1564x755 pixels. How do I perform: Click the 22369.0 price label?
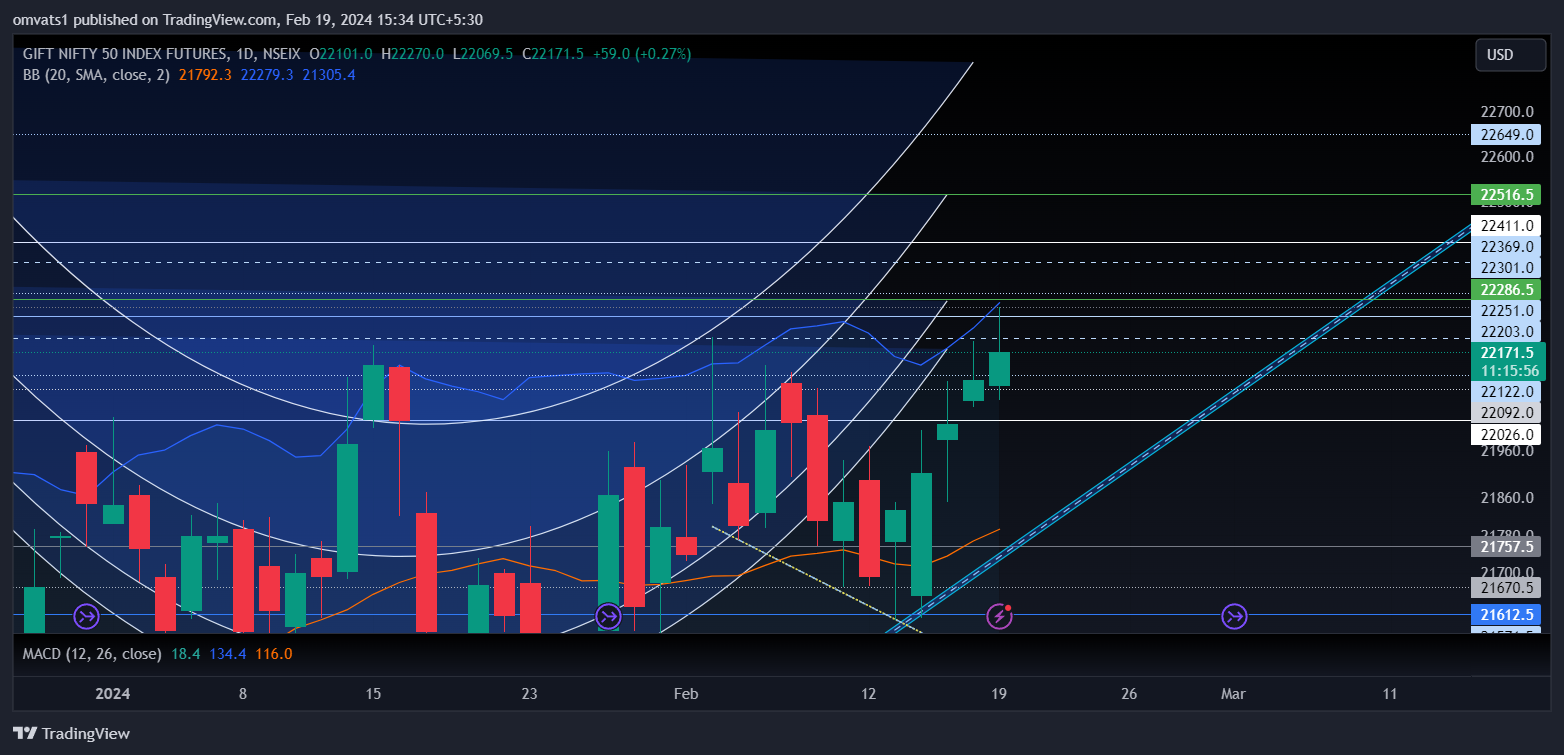pyautogui.click(x=1507, y=247)
